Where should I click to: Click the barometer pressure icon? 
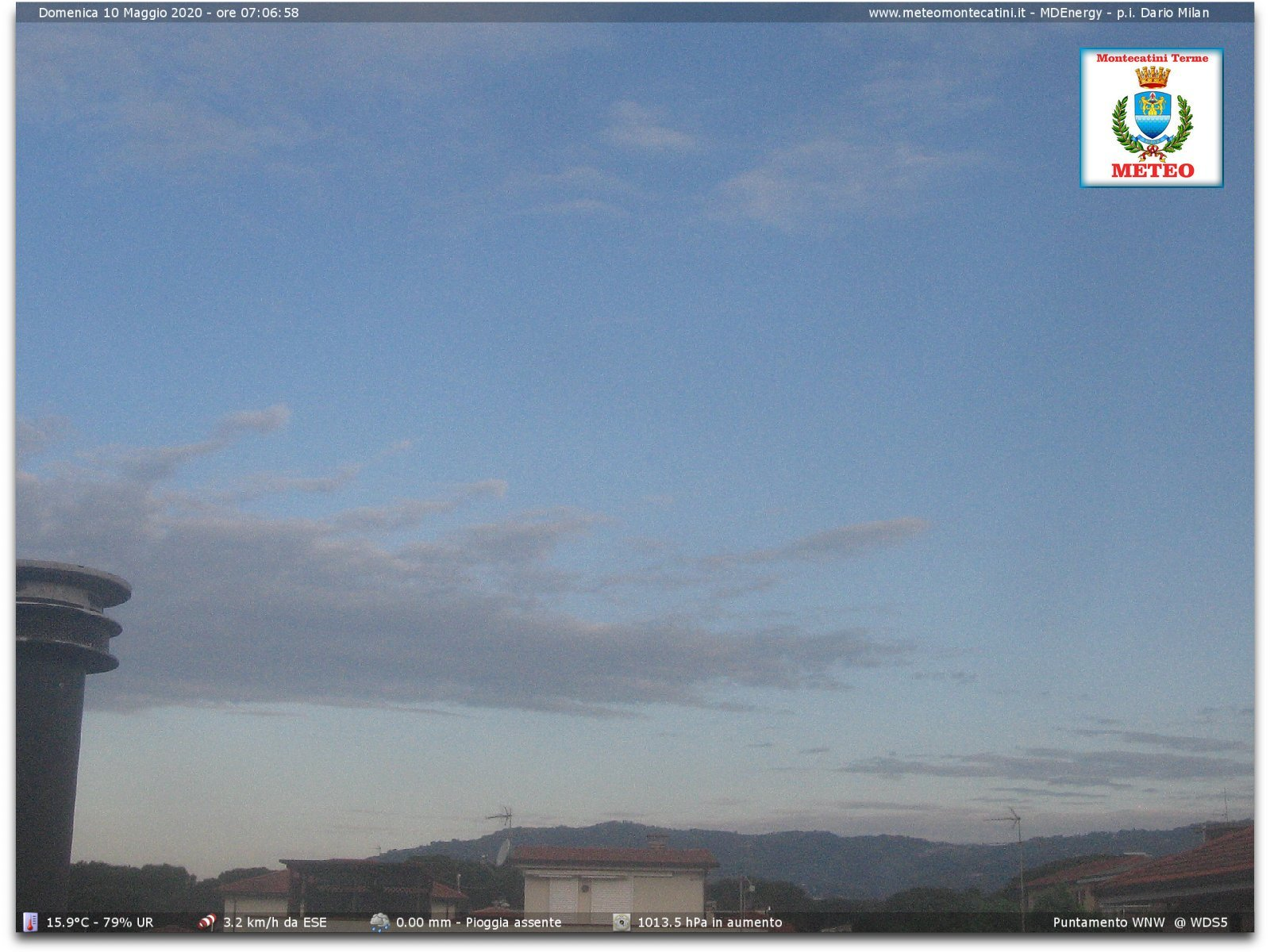pyautogui.click(x=622, y=922)
